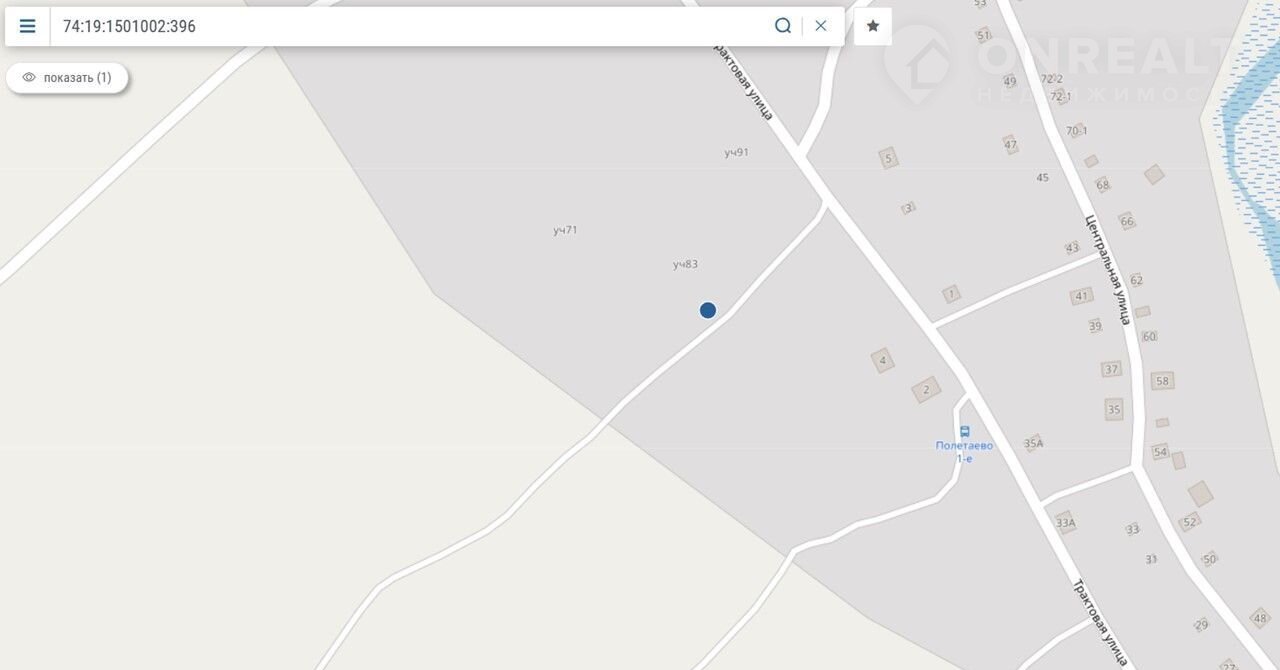Viewport: 1280px width, 670px height.
Task: Select the уч91 plot label
Action: (x=737, y=152)
